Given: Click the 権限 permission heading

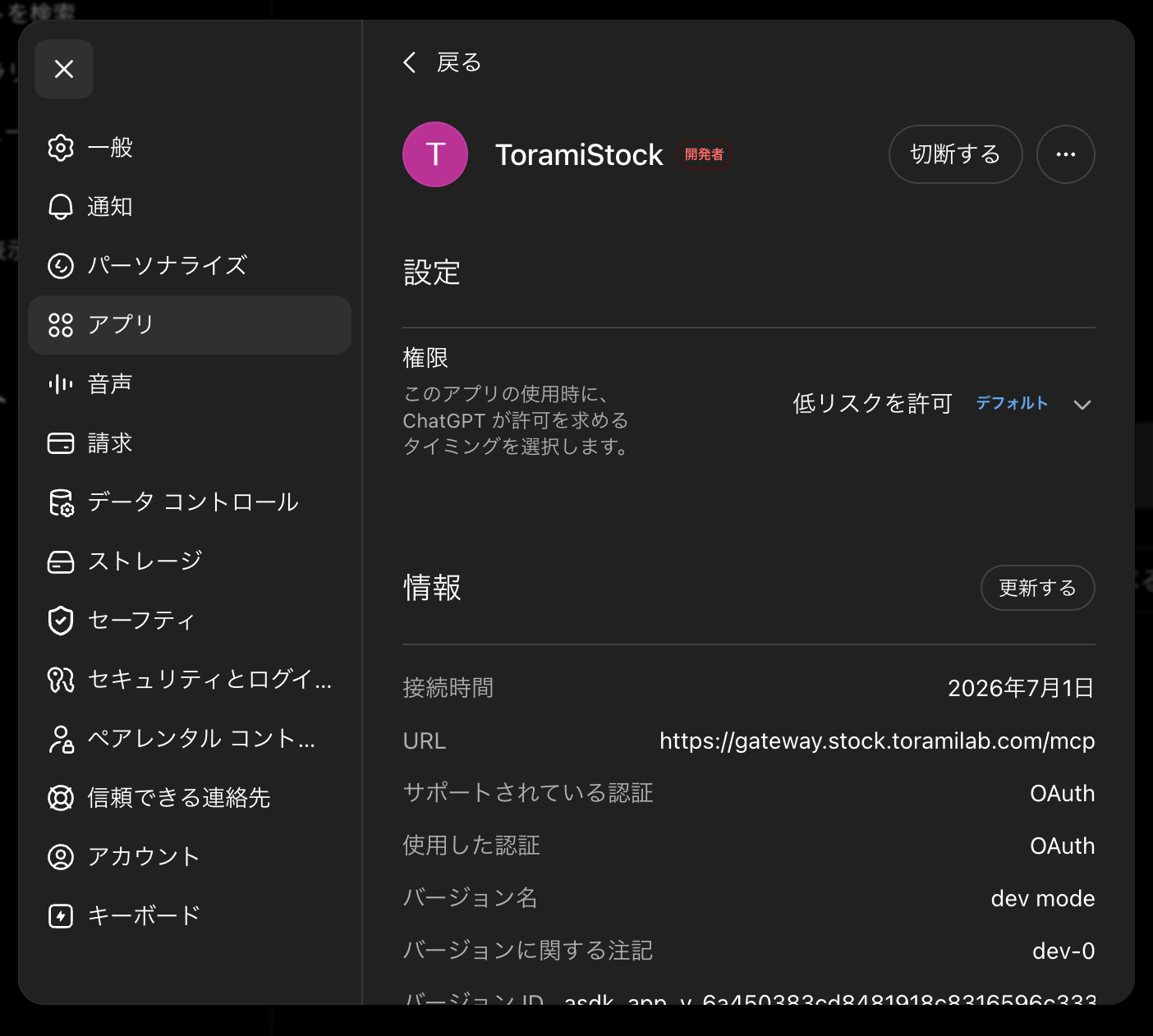Looking at the screenshot, I should point(425,358).
